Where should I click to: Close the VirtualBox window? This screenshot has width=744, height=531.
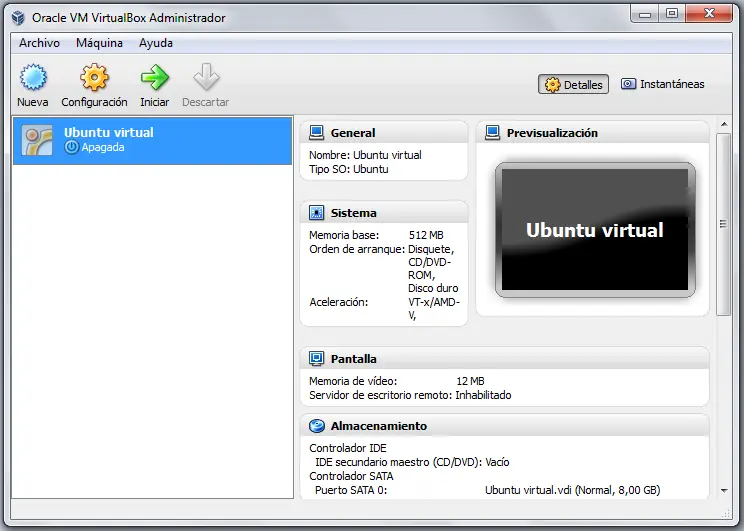[x=709, y=14]
